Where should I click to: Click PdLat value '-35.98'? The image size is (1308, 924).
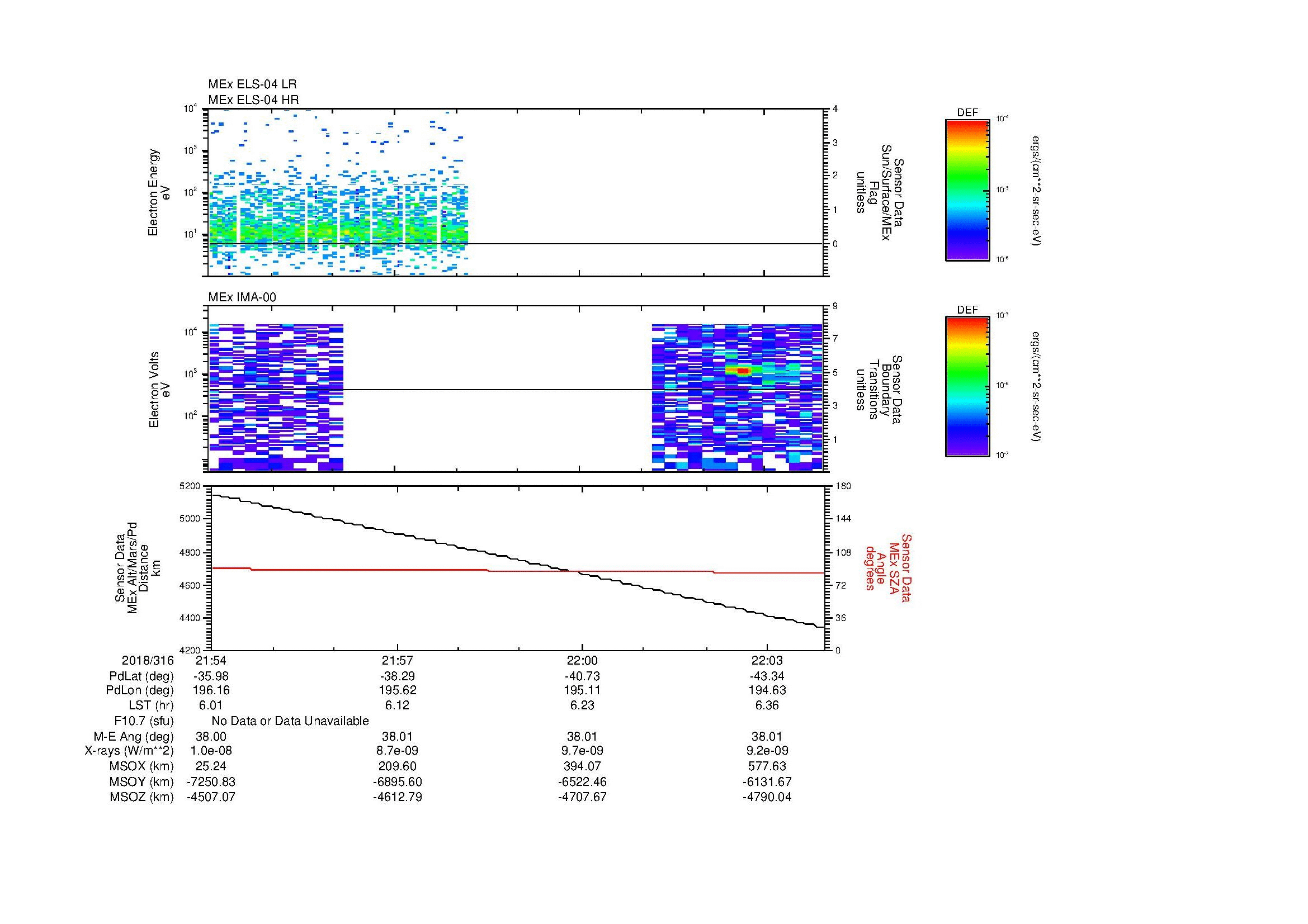point(211,676)
